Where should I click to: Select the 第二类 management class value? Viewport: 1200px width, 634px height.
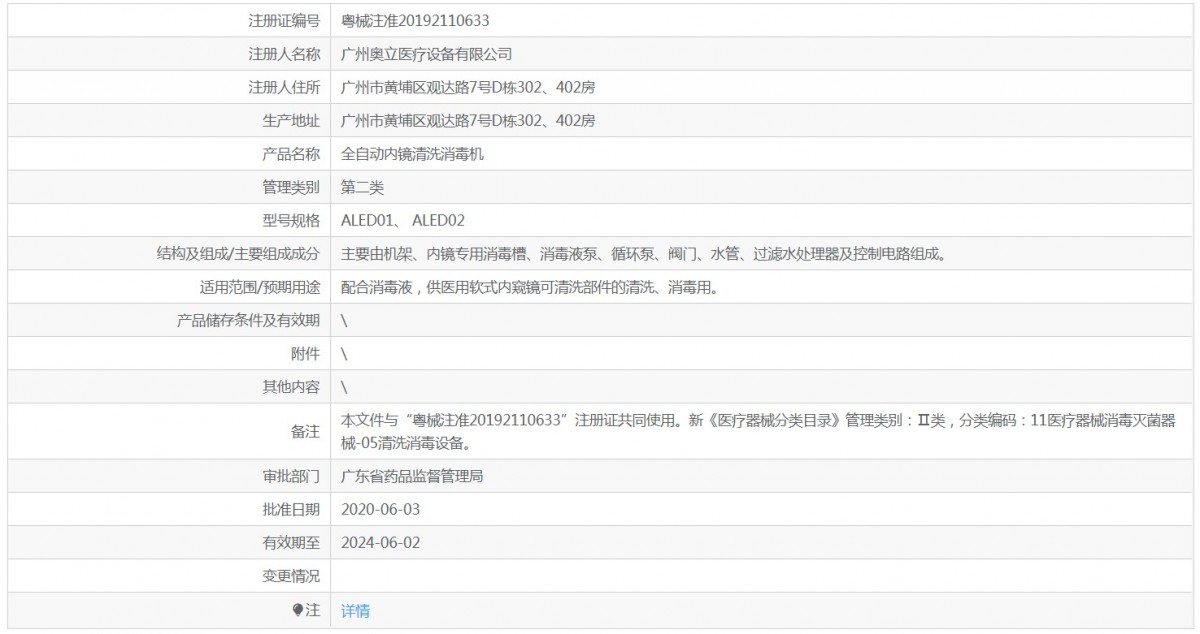[362, 187]
